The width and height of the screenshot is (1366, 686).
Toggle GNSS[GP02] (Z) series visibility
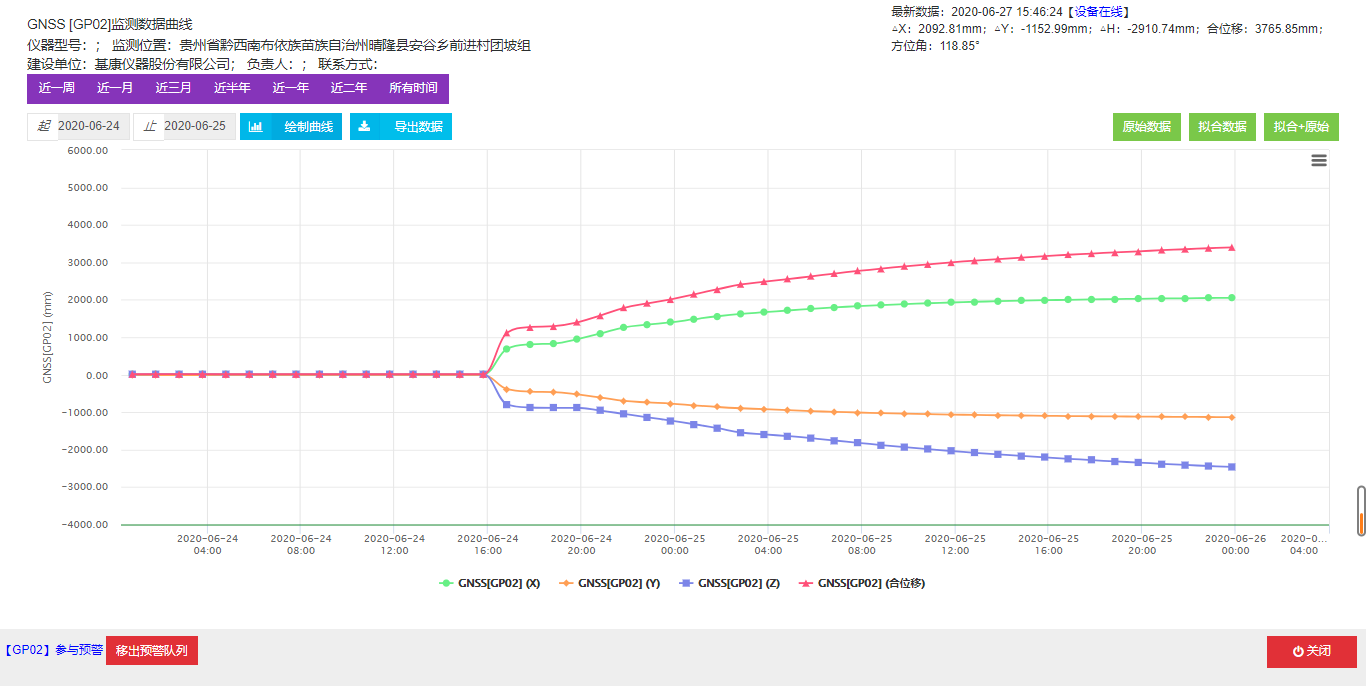point(729,583)
